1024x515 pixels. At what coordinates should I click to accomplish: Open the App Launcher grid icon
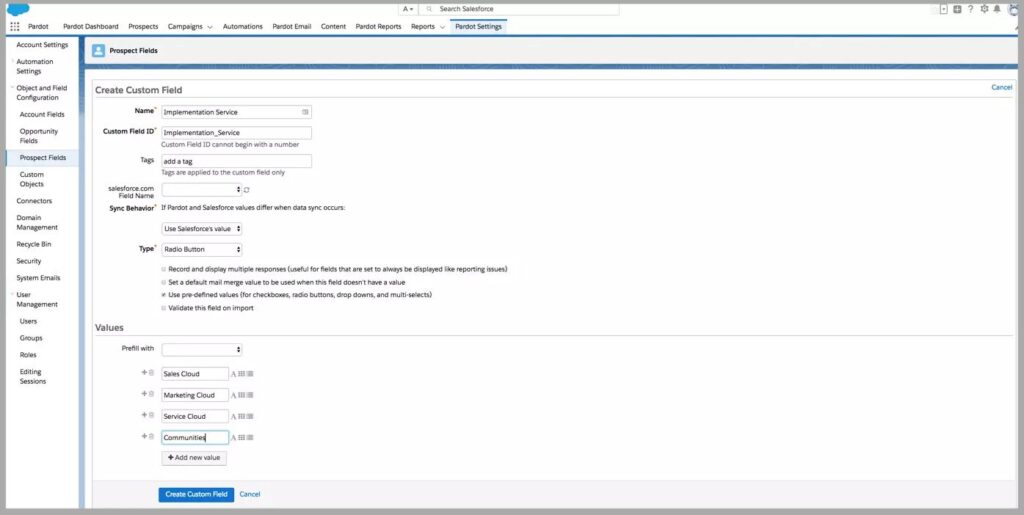point(14,27)
